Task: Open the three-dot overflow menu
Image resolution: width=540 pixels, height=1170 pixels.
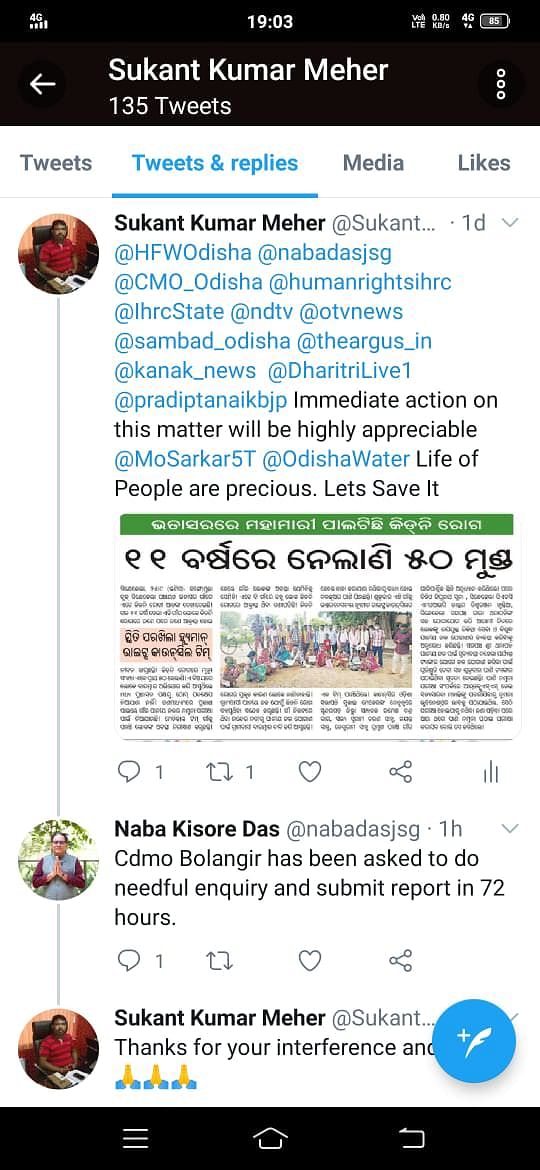Action: pos(500,84)
